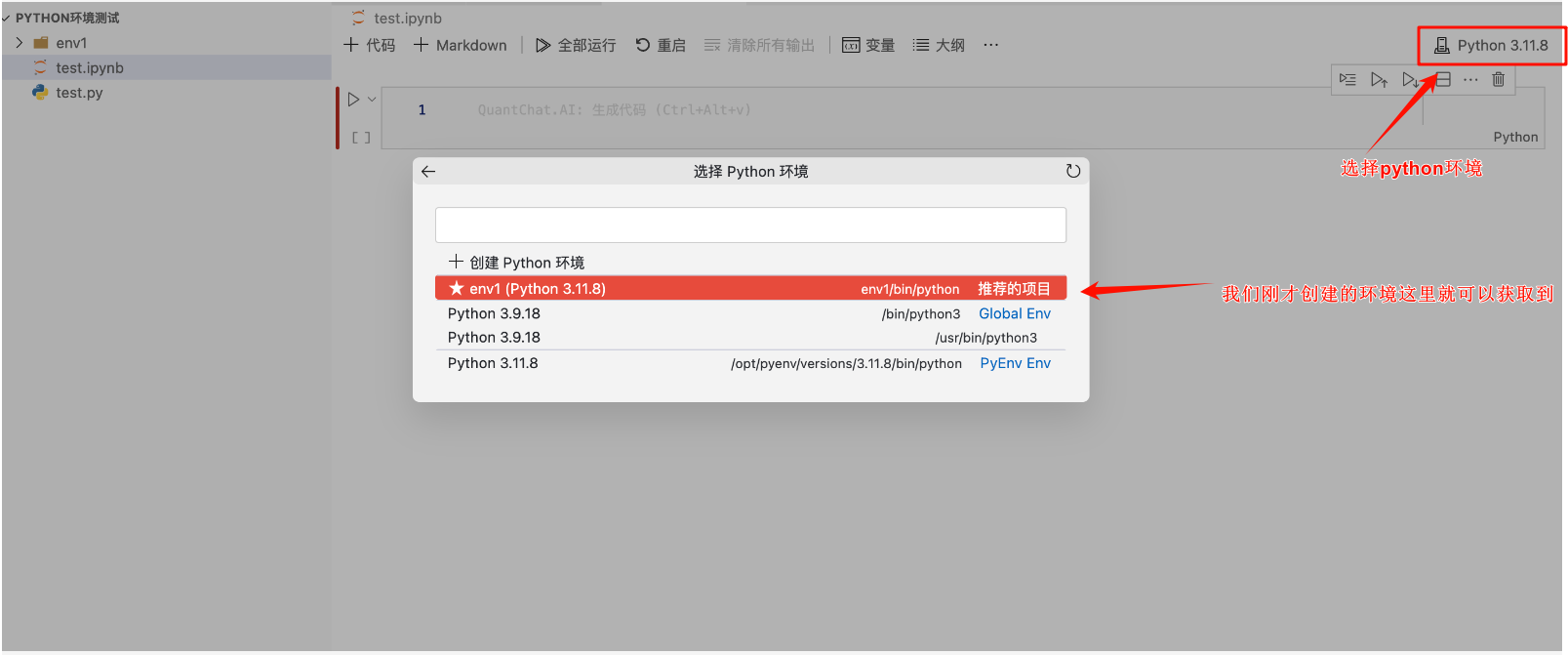Click 全部运行 to run all cells

[576, 46]
